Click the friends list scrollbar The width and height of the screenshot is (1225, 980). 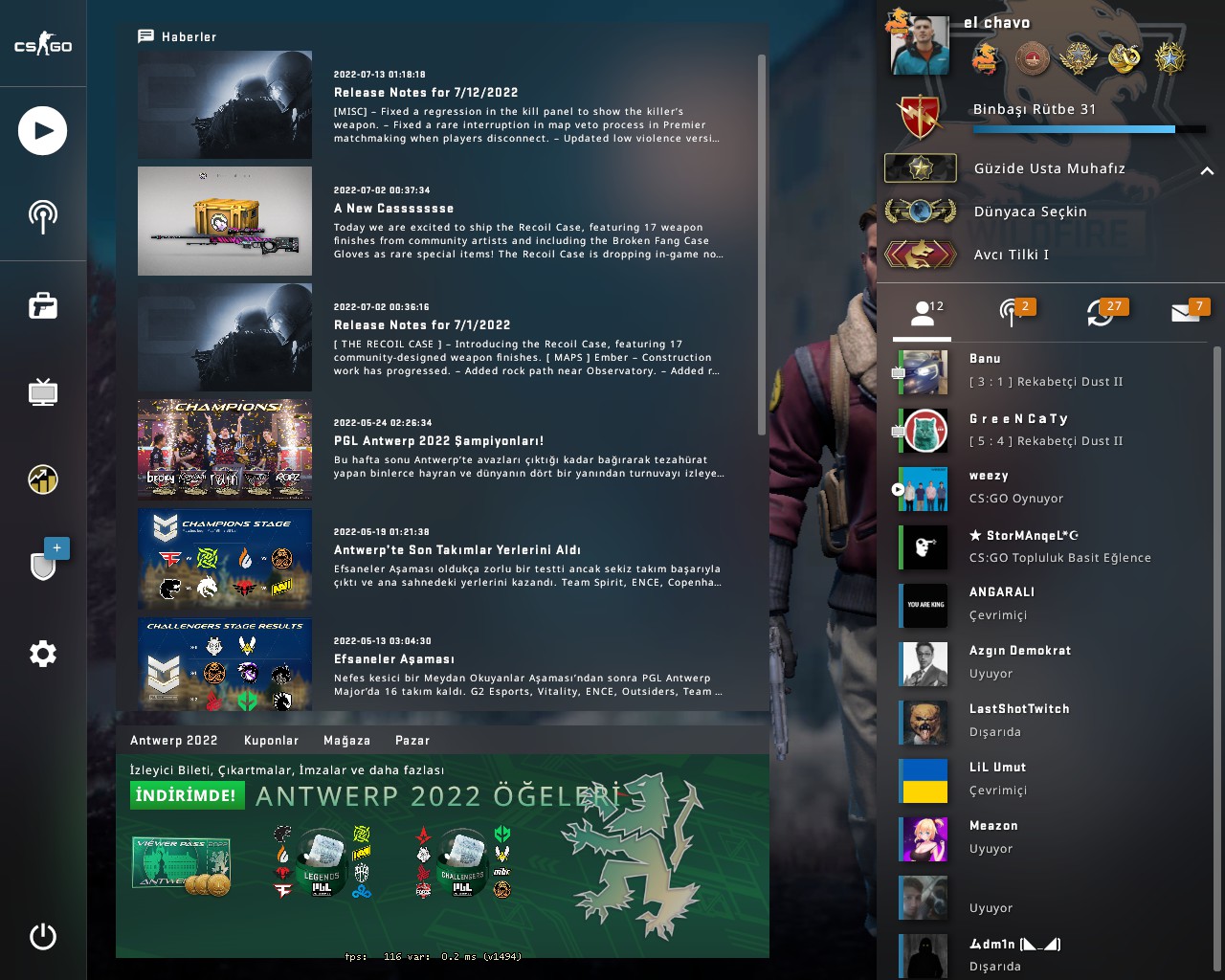pos(1217,660)
